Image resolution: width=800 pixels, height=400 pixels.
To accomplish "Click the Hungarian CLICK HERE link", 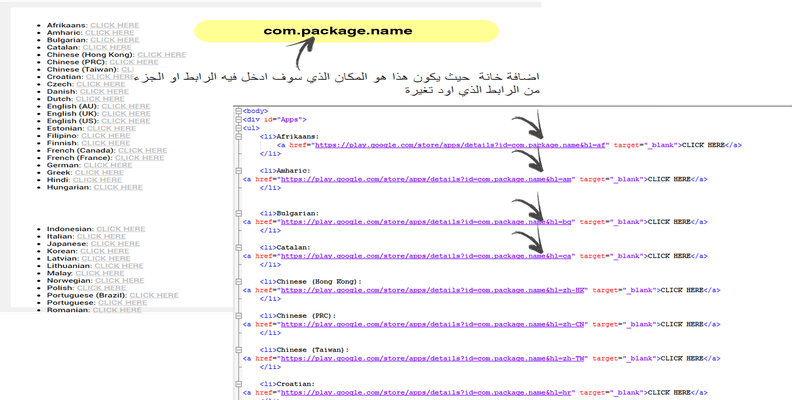I will tap(118, 188).
